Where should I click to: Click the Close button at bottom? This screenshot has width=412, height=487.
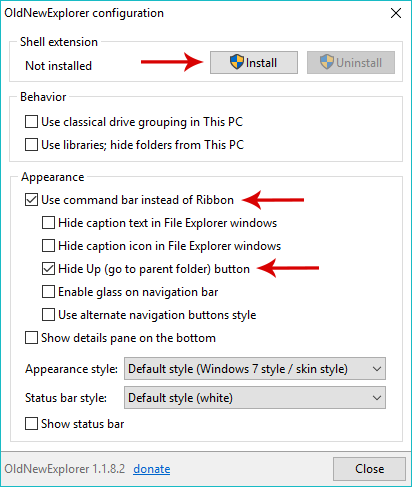369,469
